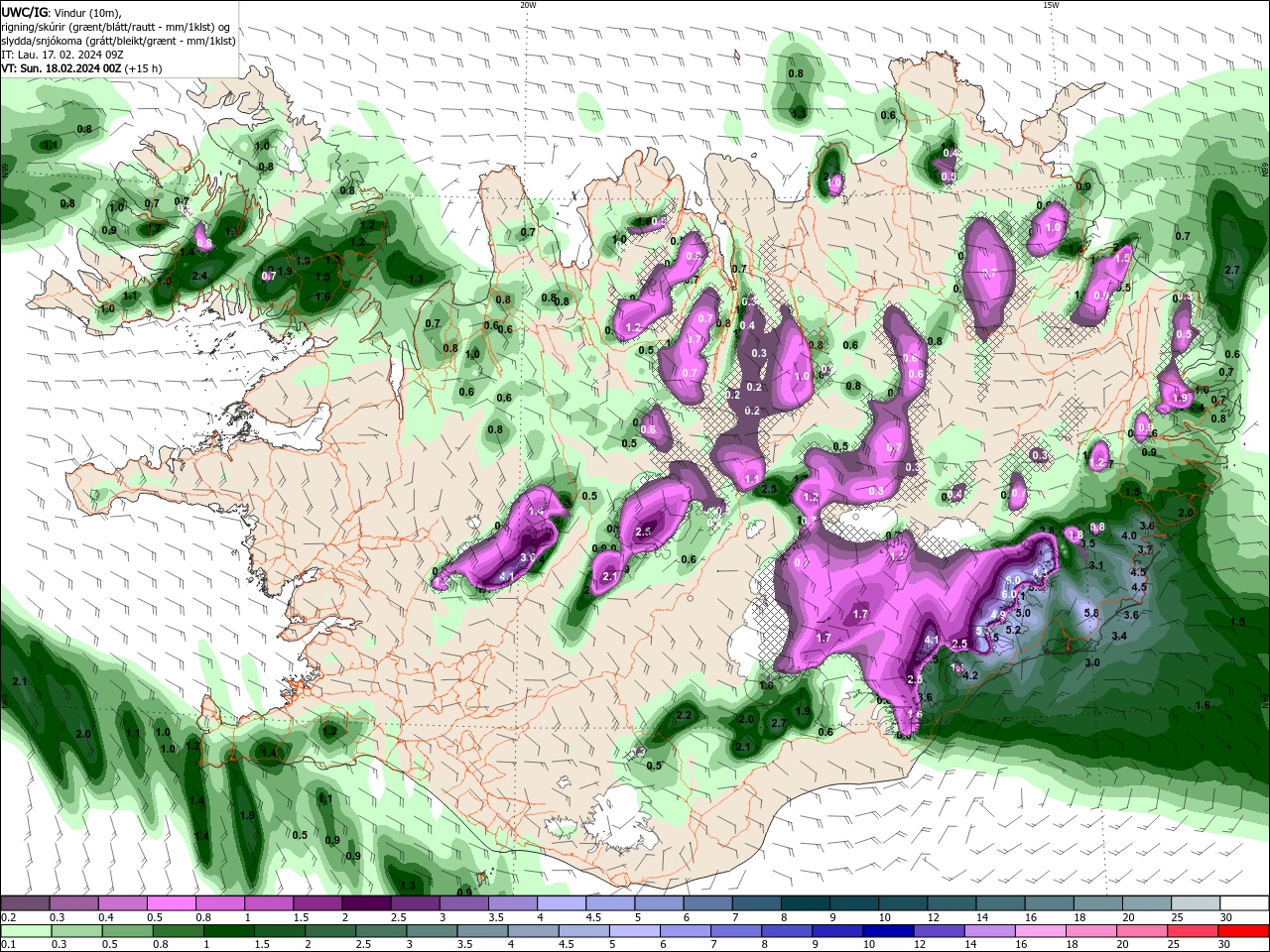Viewport: 1270px width, 952px height.
Task: Click the 15W longitude label at top
Action: 1051,5
